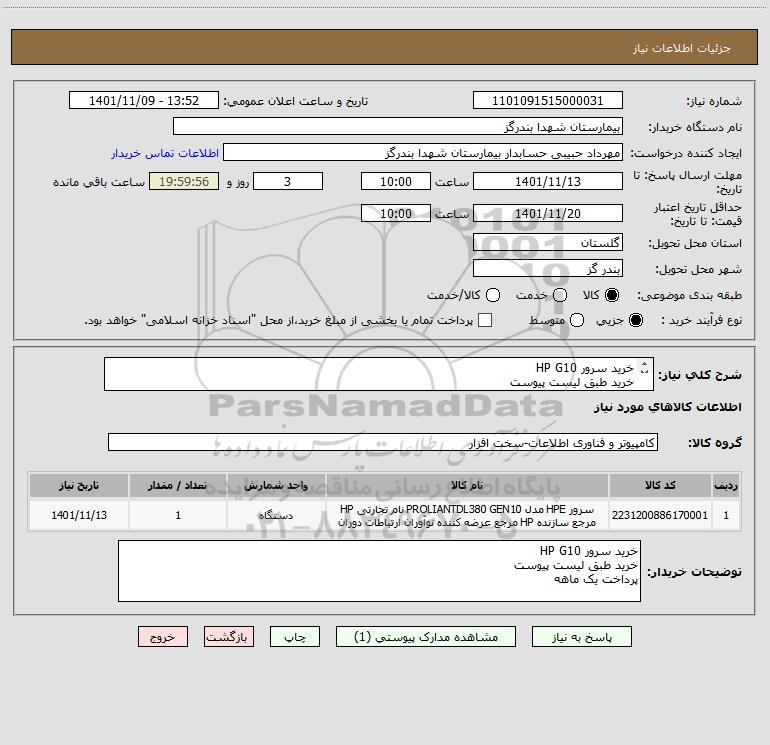This screenshot has height=745, width=770.
Task: Click the اطلاعات کالاهای مورد نیاز heading
Action: click(668, 407)
